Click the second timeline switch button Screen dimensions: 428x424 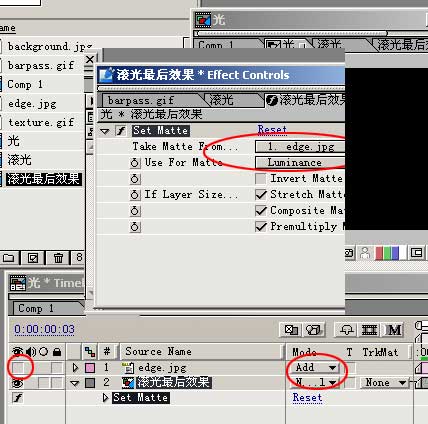click(313, 330)
